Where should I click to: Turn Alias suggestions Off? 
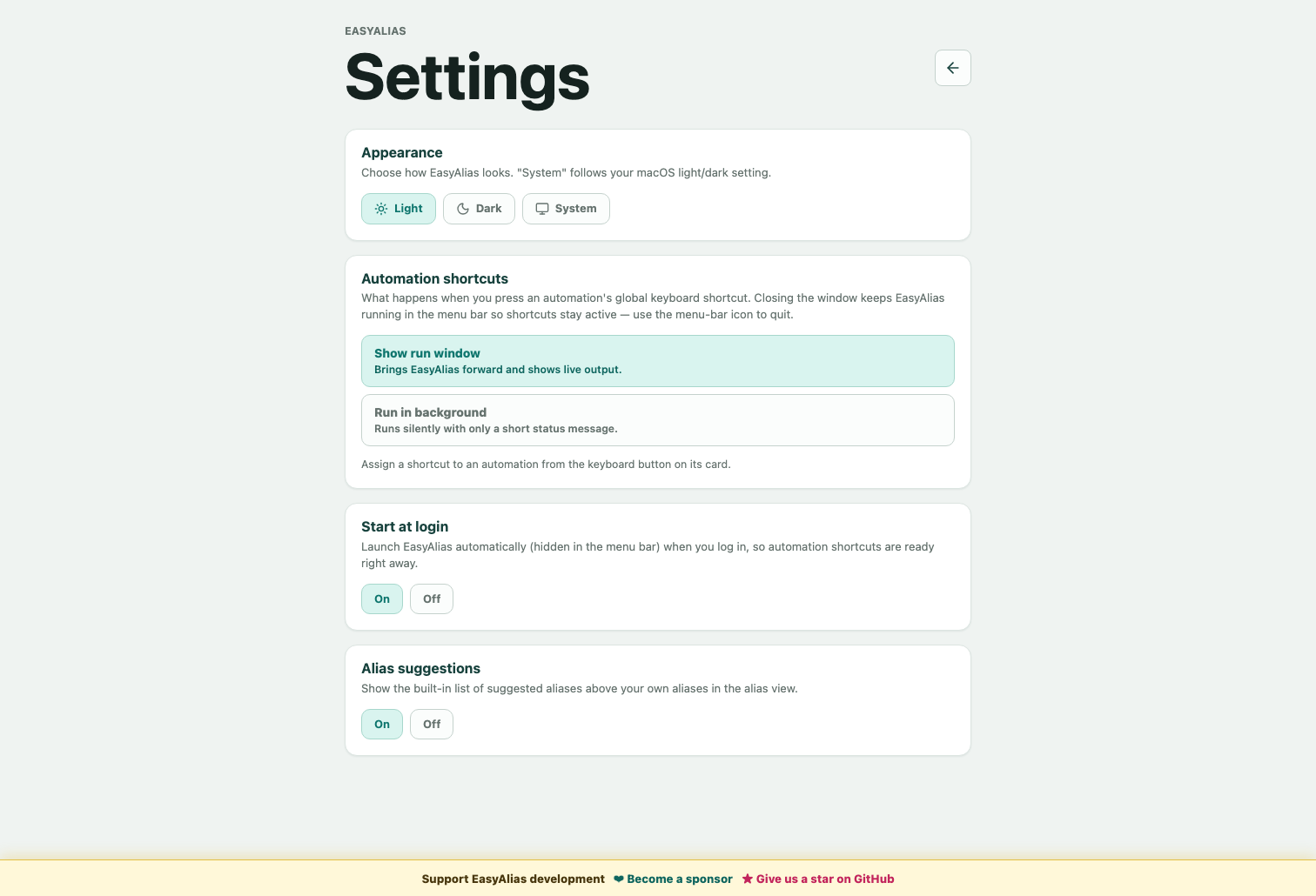coord(432,724)
